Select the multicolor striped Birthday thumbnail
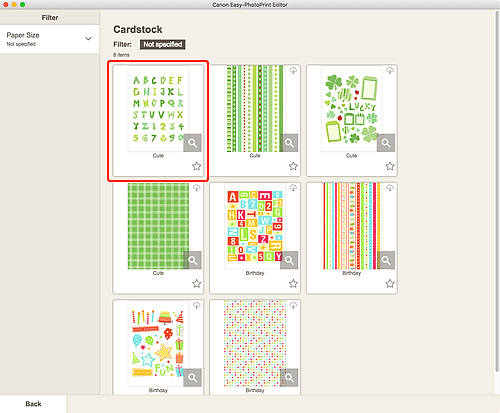Image resolution: width=500 pixels, height=413 pixels. [x=352, y=226]
